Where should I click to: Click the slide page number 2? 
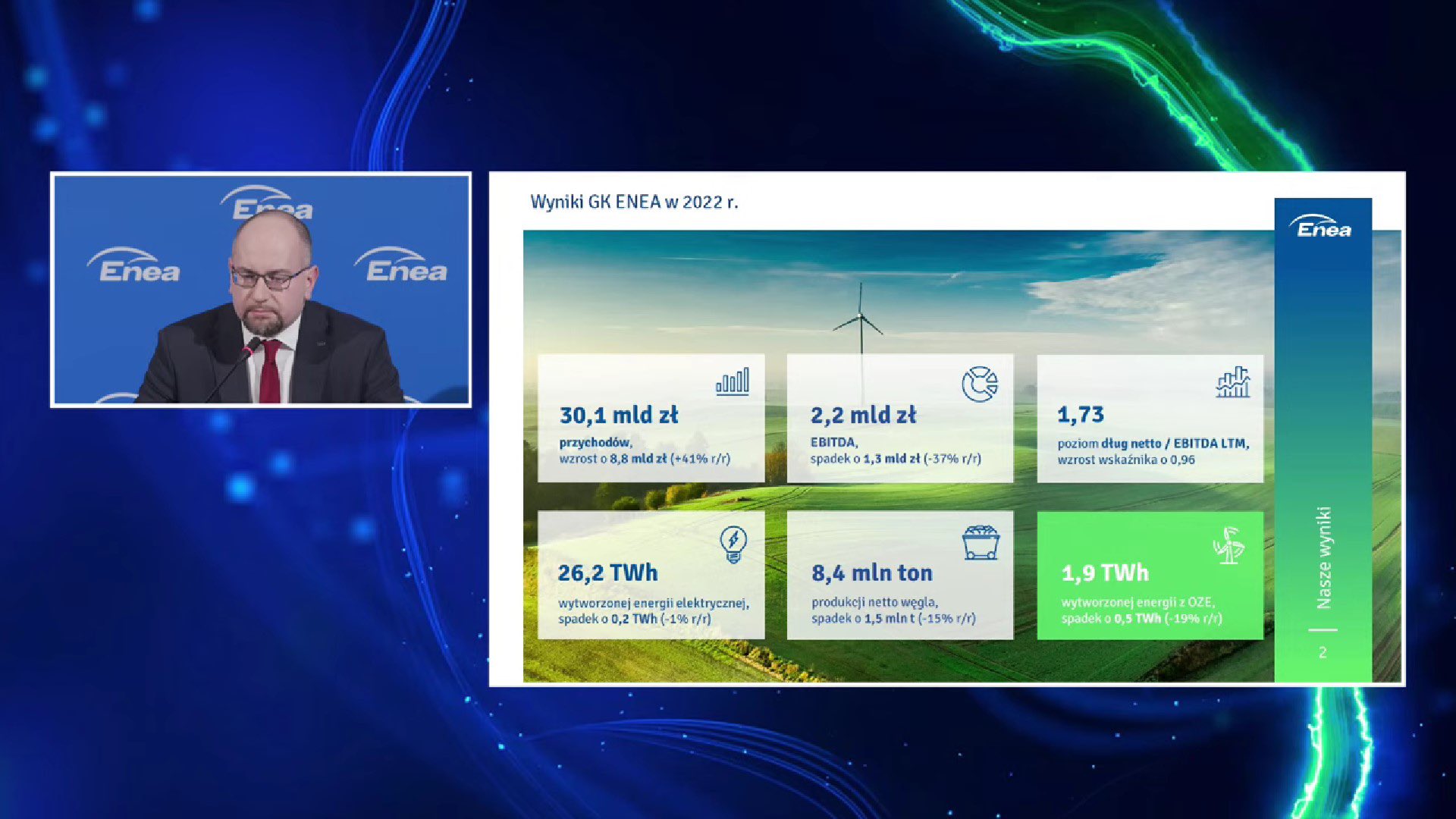point(1323,652)
